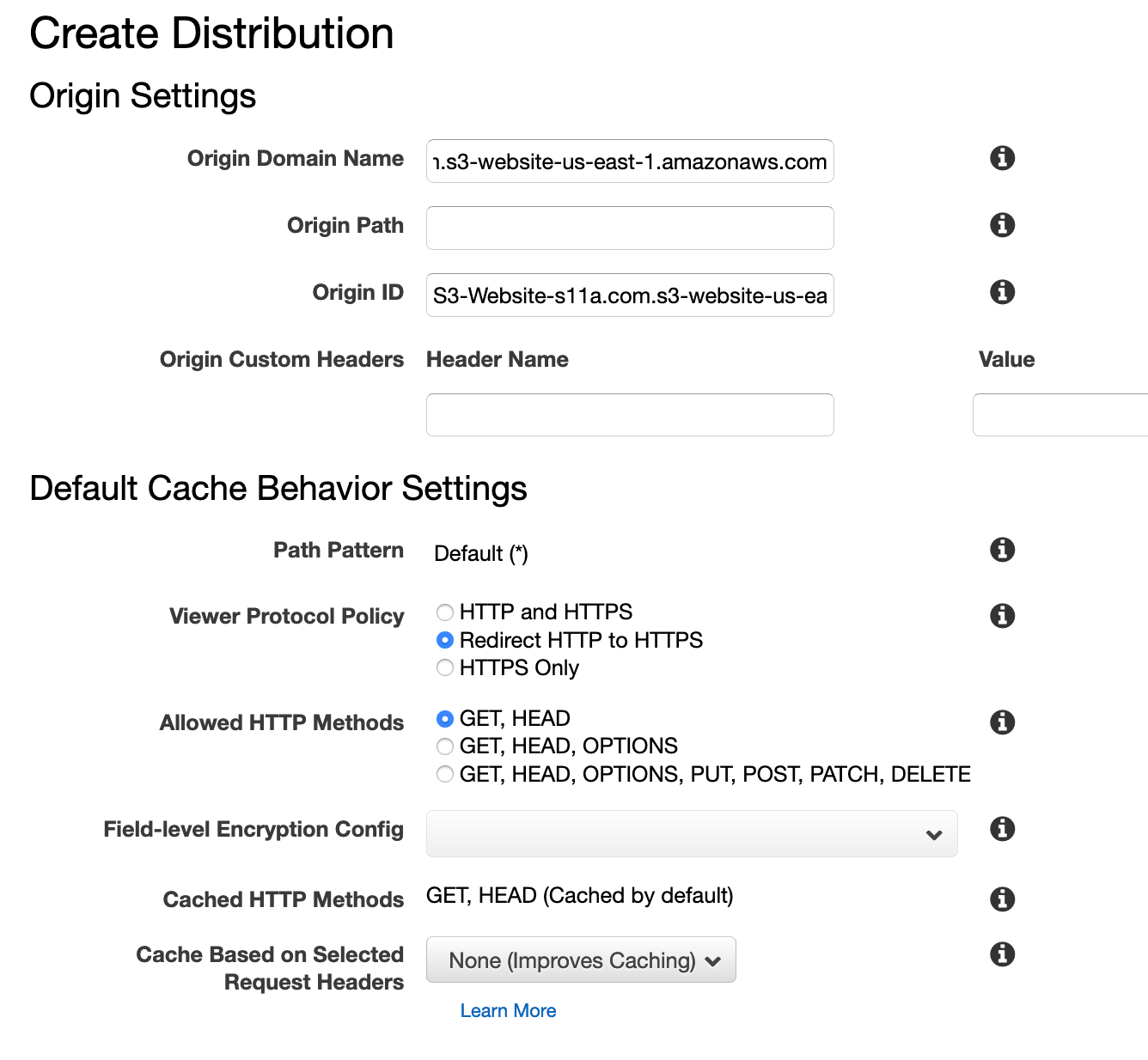
Task: Click Cached HTTP Methods info icon
Action: pyautogui.click(x=1002, y=899)
